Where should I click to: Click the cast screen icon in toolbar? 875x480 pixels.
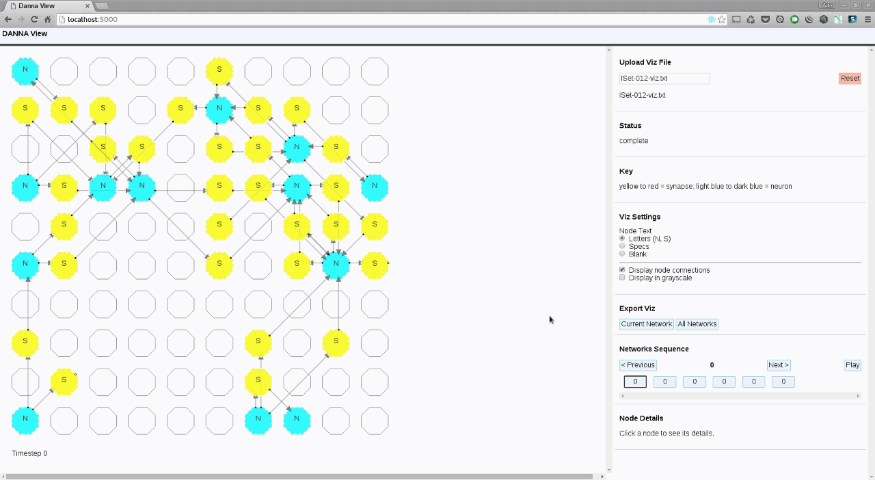point(736,19)
